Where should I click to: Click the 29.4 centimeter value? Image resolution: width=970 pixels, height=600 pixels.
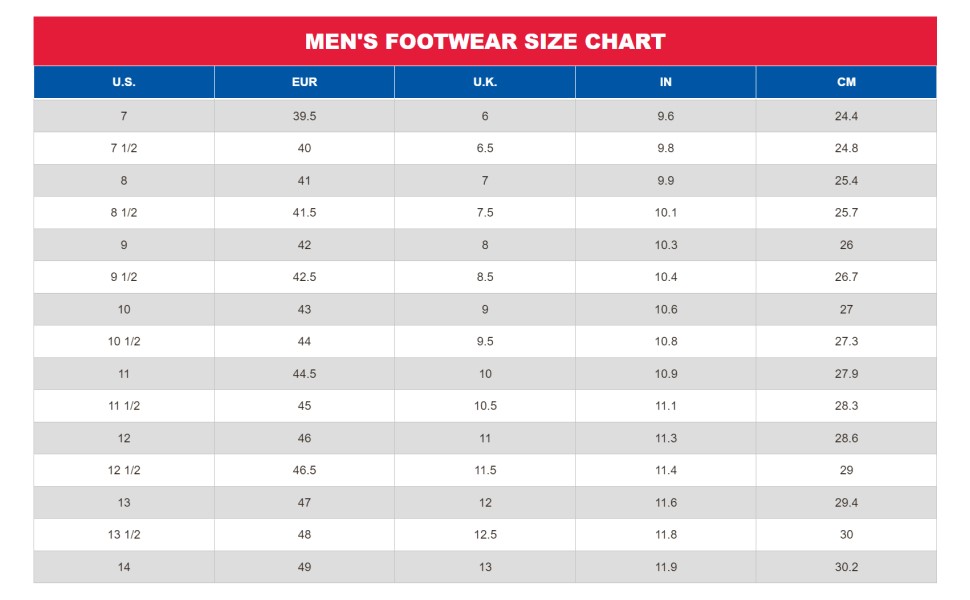846,502
